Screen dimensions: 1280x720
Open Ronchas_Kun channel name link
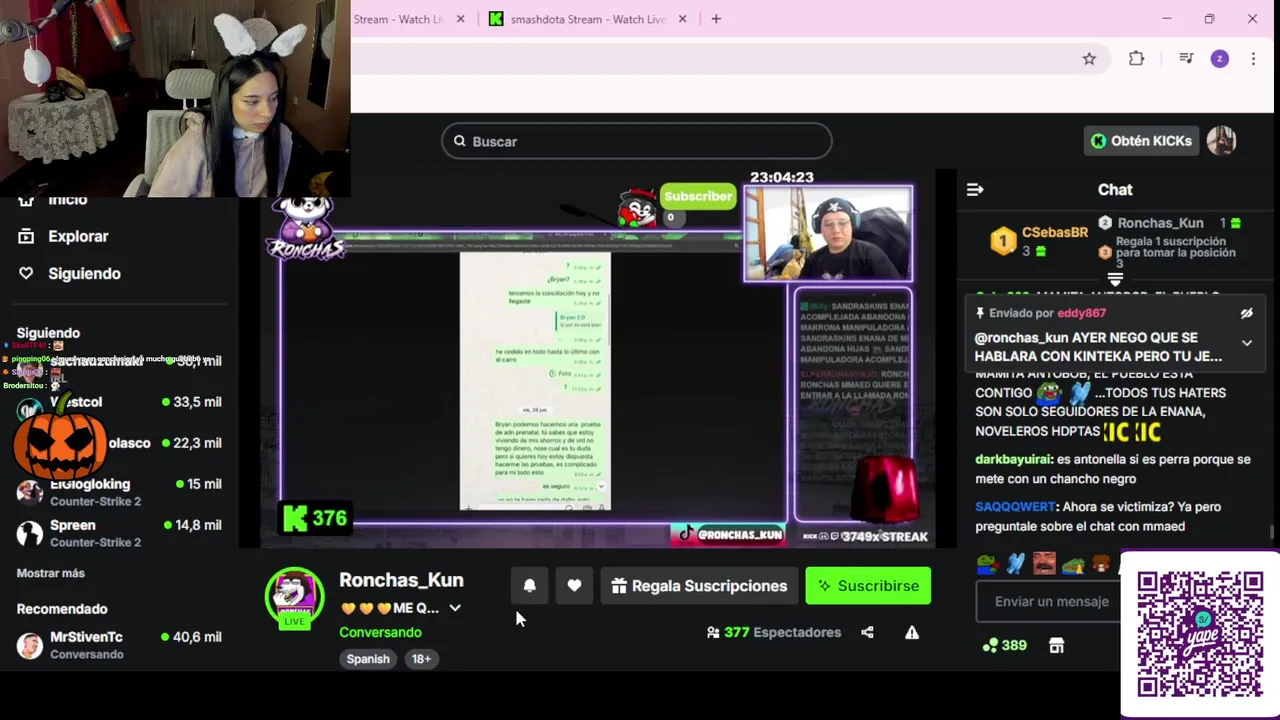point(401,580)
